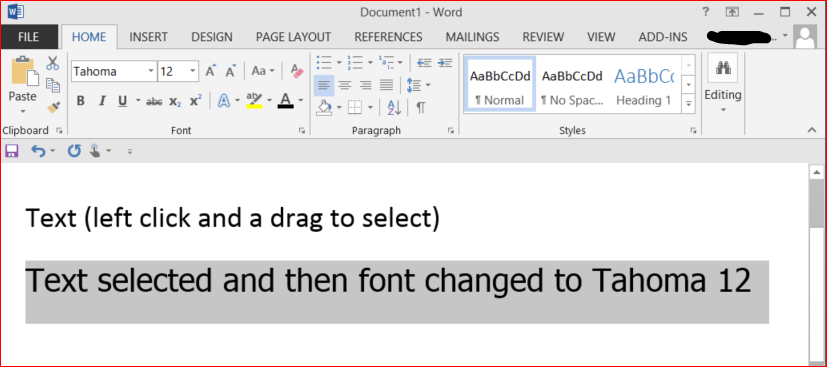Shrink font size with smaller A icon
The width and height of the screenshot is (827, 367).
click(231, 71)
